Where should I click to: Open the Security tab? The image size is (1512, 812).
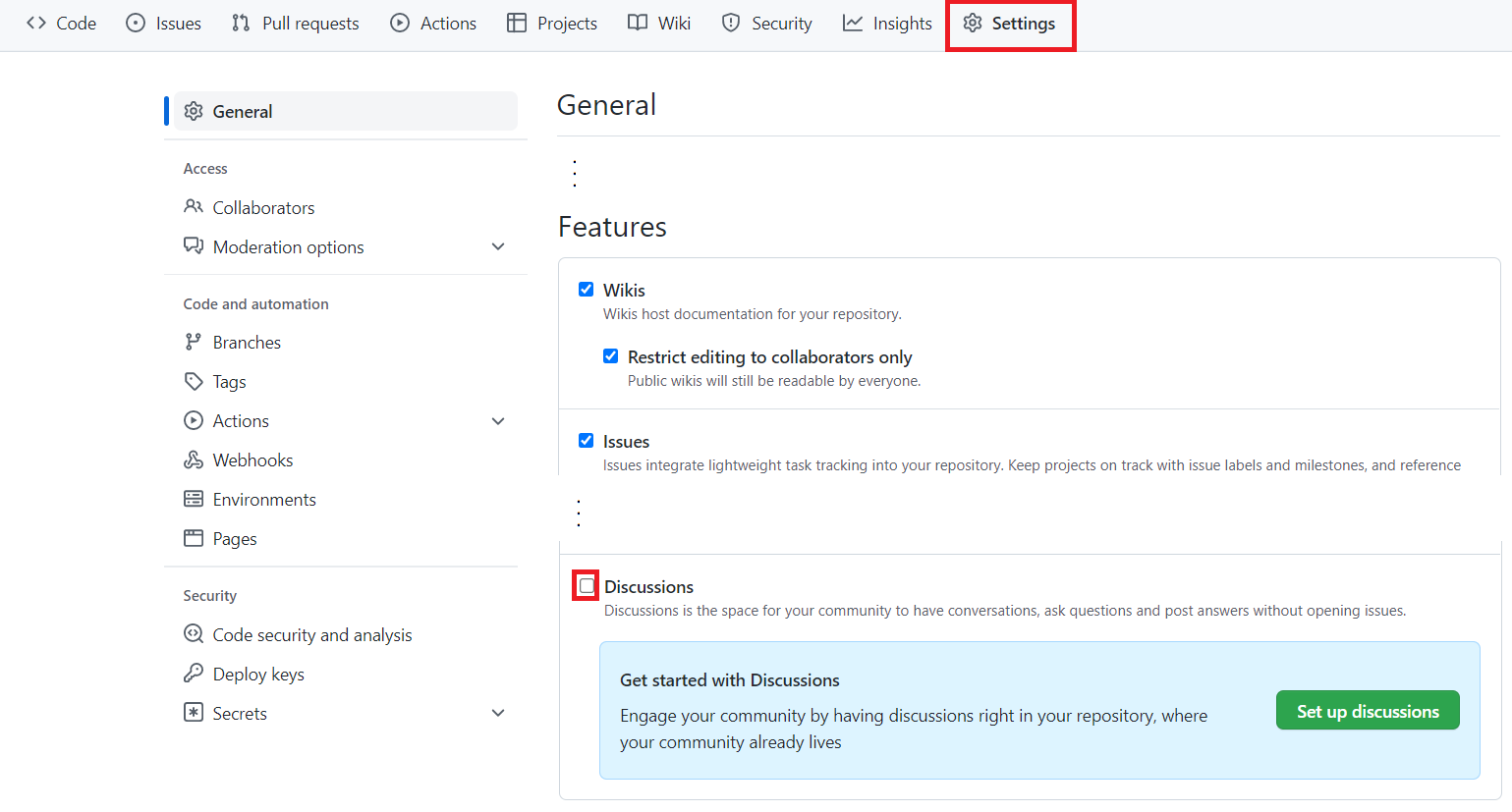767,23
